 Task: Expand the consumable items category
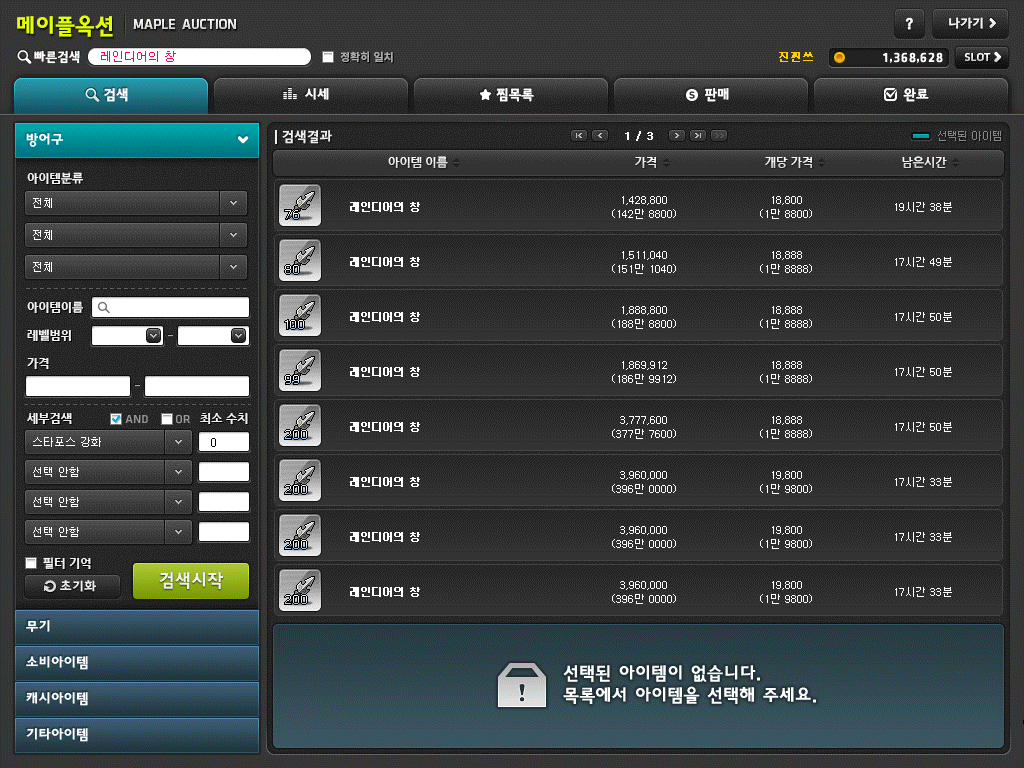(x=136, y=662)
